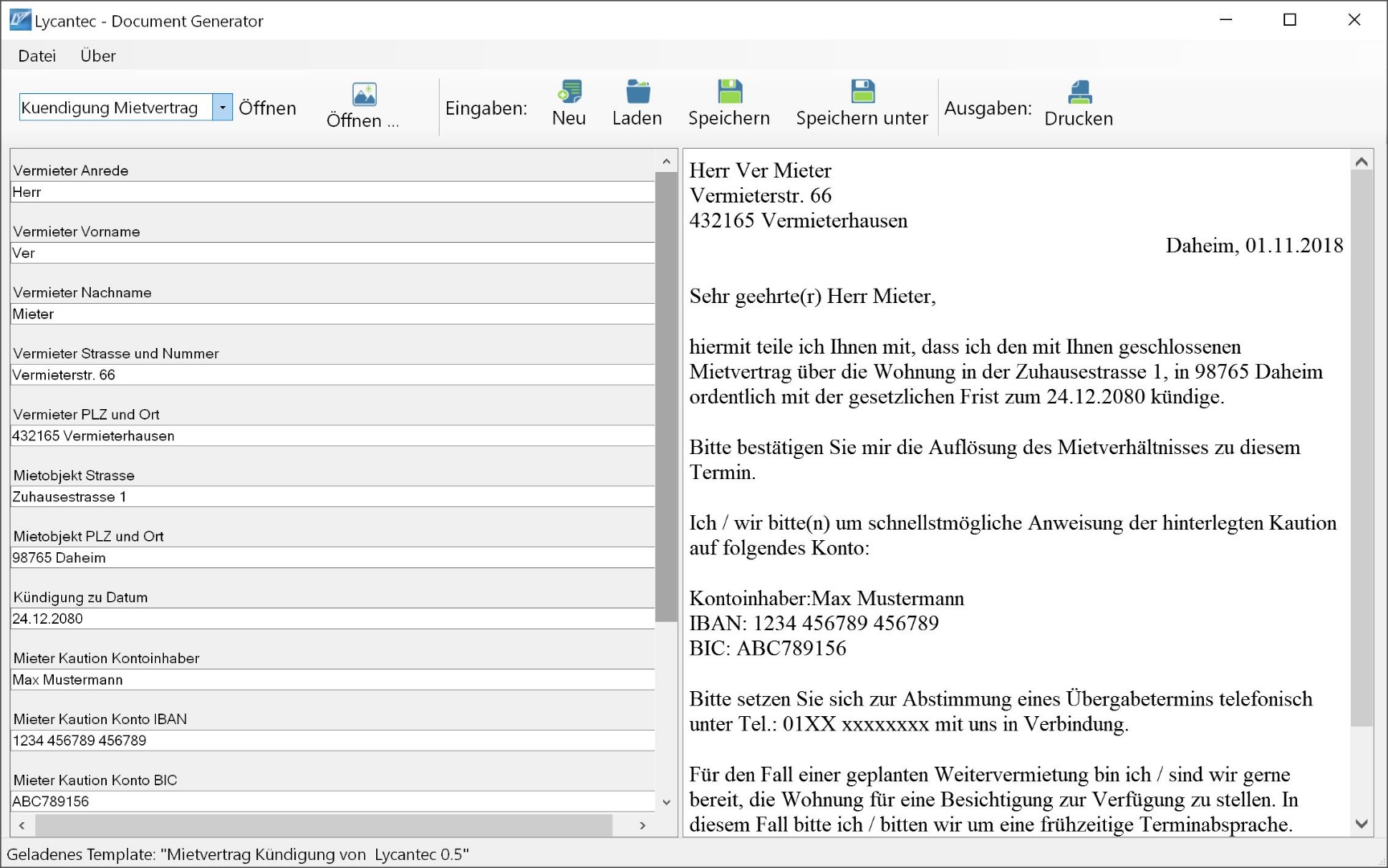The image size is (1388, 868).
Task: Minimize the Document Generator window
Action: click(x=1226, y=20)
